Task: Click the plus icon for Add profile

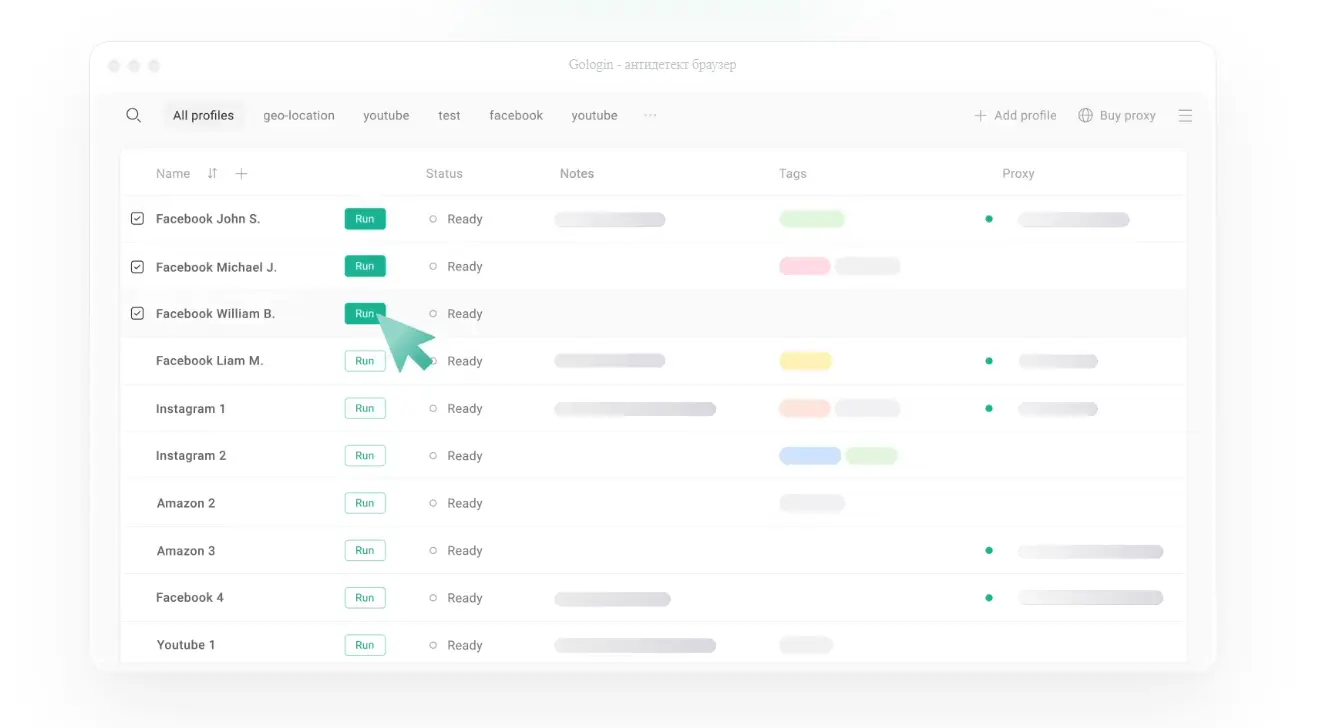Action: pos(980,115)
